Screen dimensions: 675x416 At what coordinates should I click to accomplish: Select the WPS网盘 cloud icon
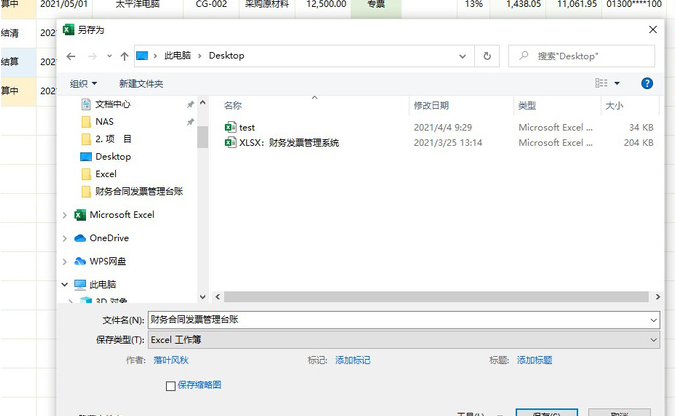pos(80,261)
